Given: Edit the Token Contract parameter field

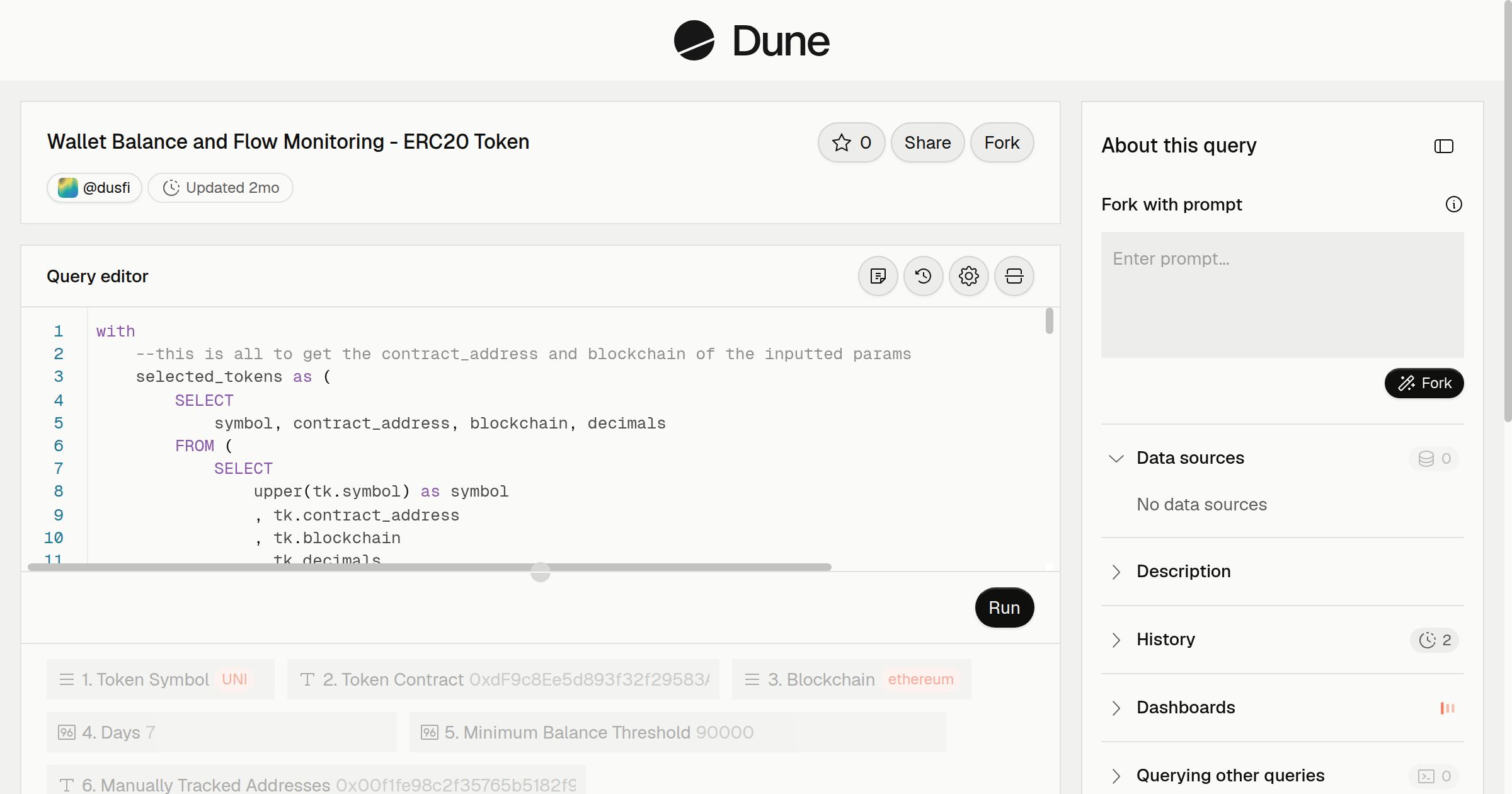Looking at the screenshot, I should point(503,679).
